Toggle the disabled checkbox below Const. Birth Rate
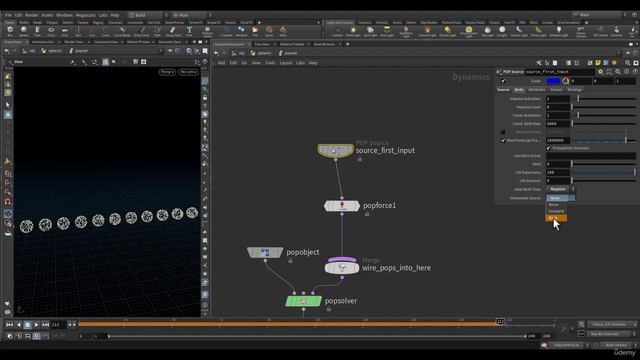The width and height of the screenshot is (640, 360). [503, 132]
